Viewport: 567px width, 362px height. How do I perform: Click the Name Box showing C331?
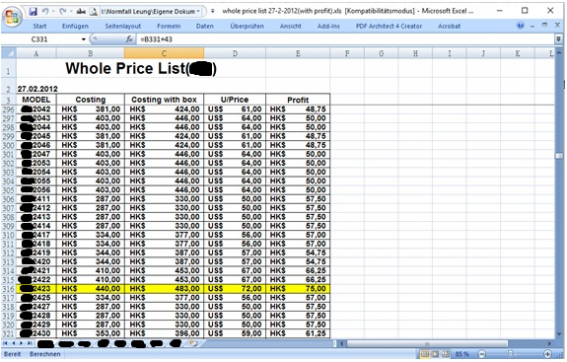coord(39,39)
